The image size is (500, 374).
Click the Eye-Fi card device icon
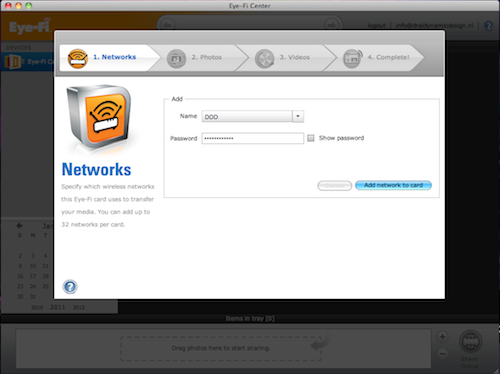[12, 62]
